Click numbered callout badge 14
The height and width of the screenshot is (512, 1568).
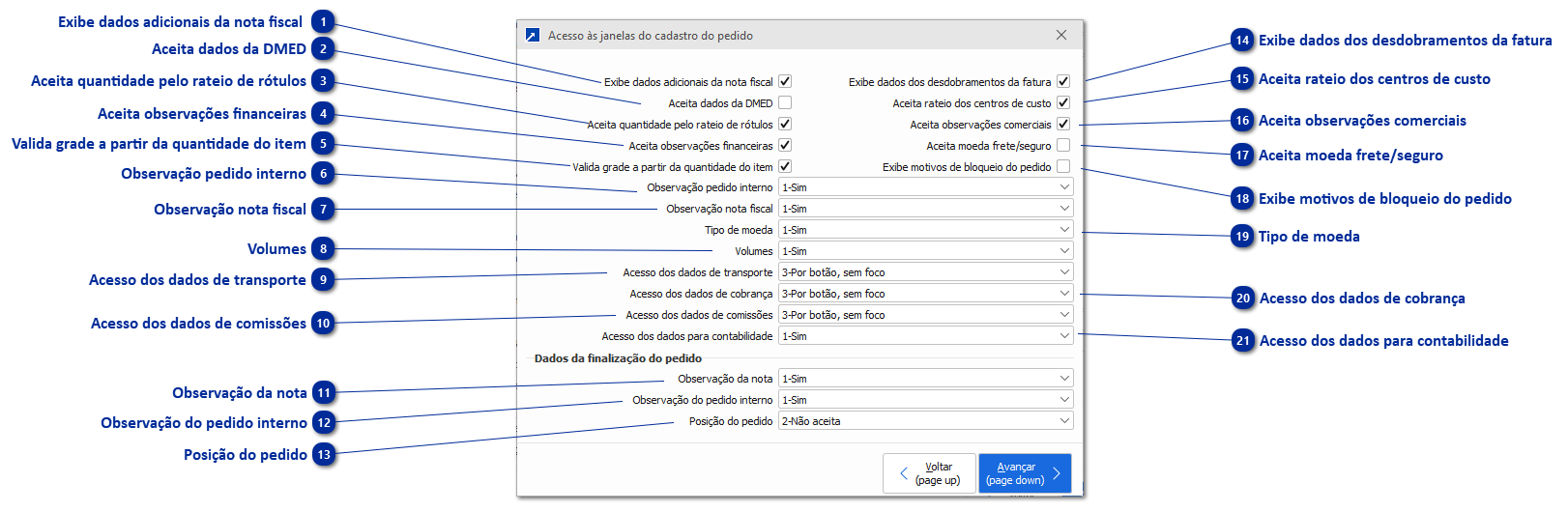1242,41
